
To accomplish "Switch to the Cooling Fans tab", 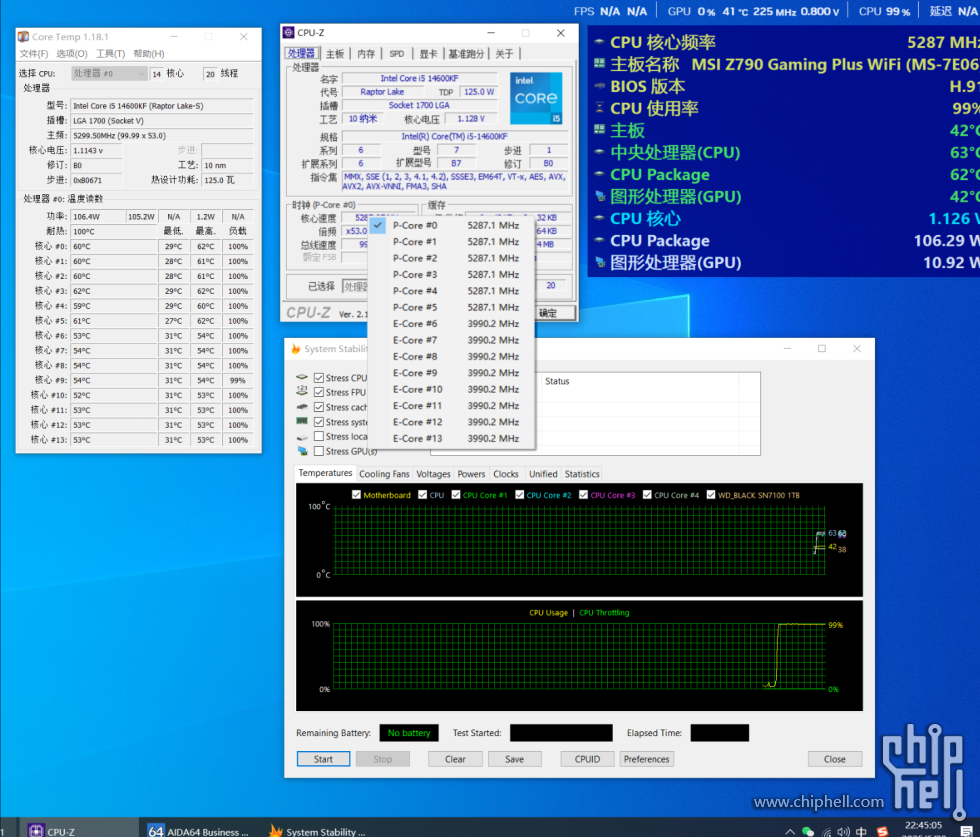I will click(x=384, y=474).
